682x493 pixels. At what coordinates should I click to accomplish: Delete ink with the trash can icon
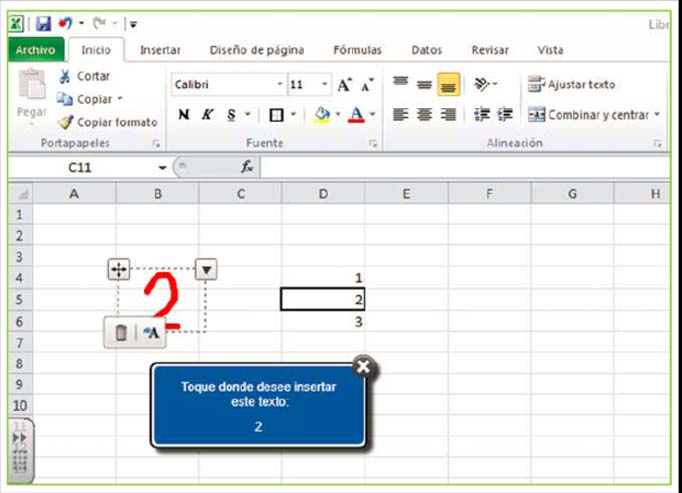120,333
